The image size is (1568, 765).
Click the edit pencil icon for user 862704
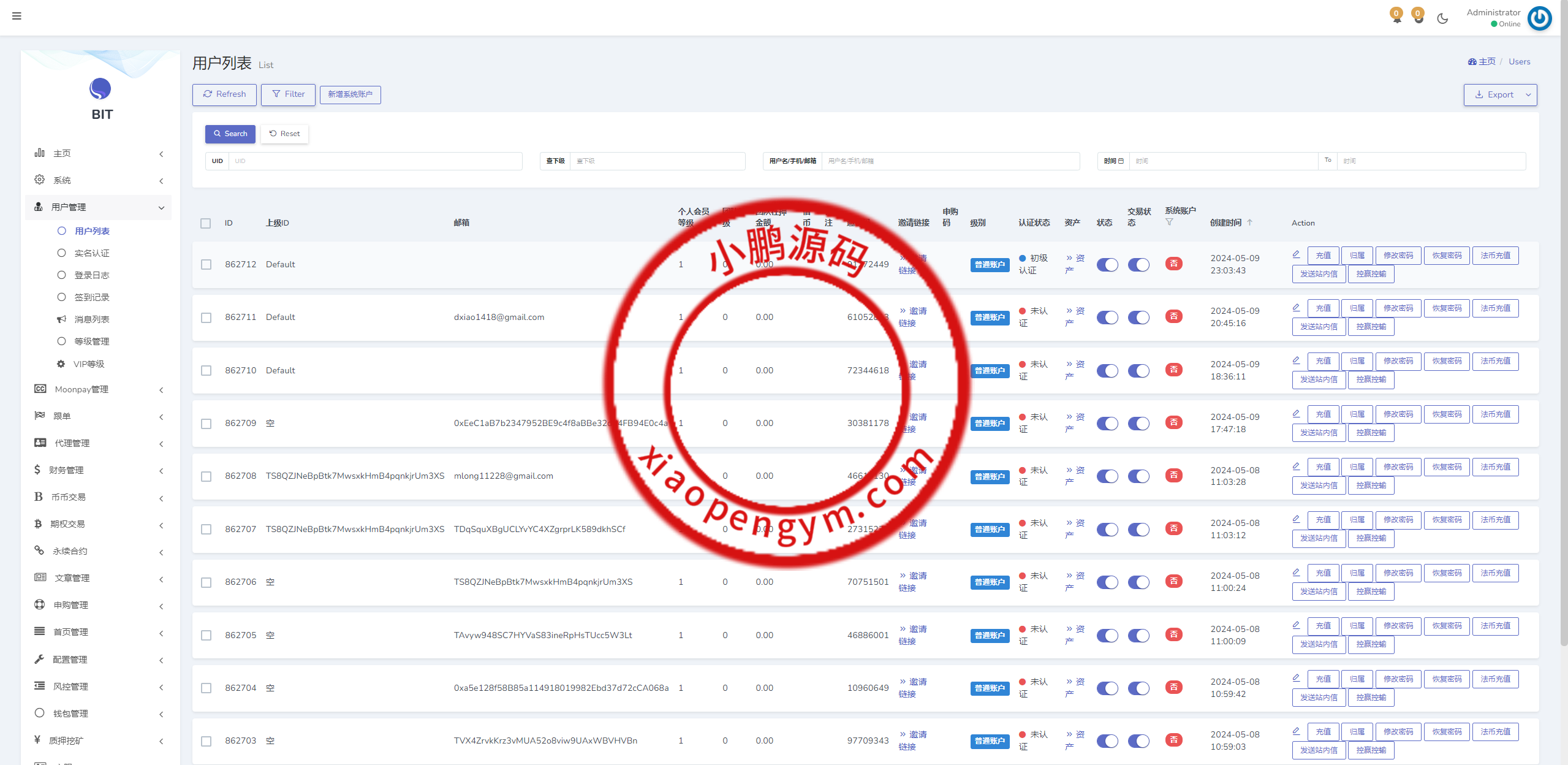pos(1296,678)
